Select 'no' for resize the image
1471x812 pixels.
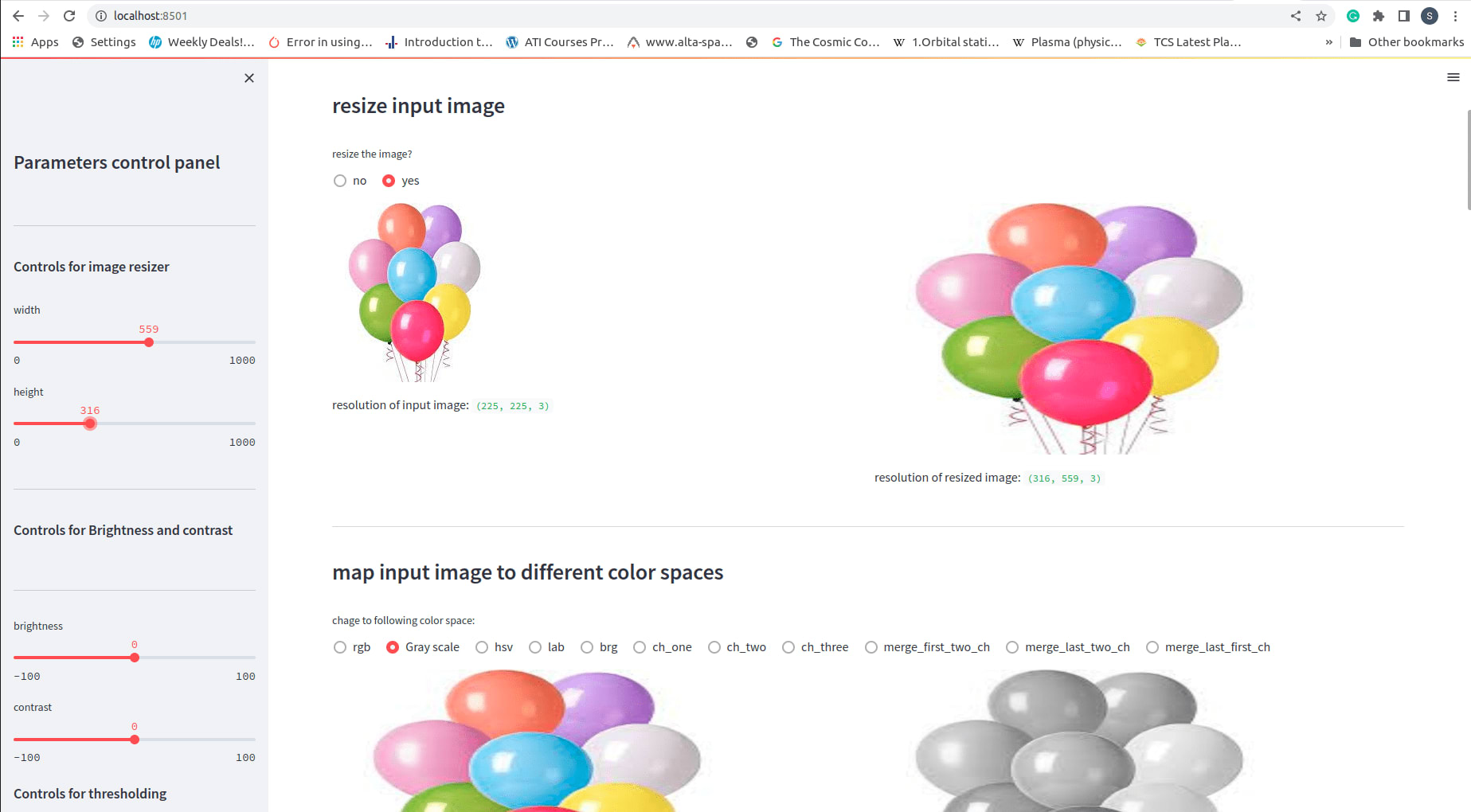pos(350,181)
